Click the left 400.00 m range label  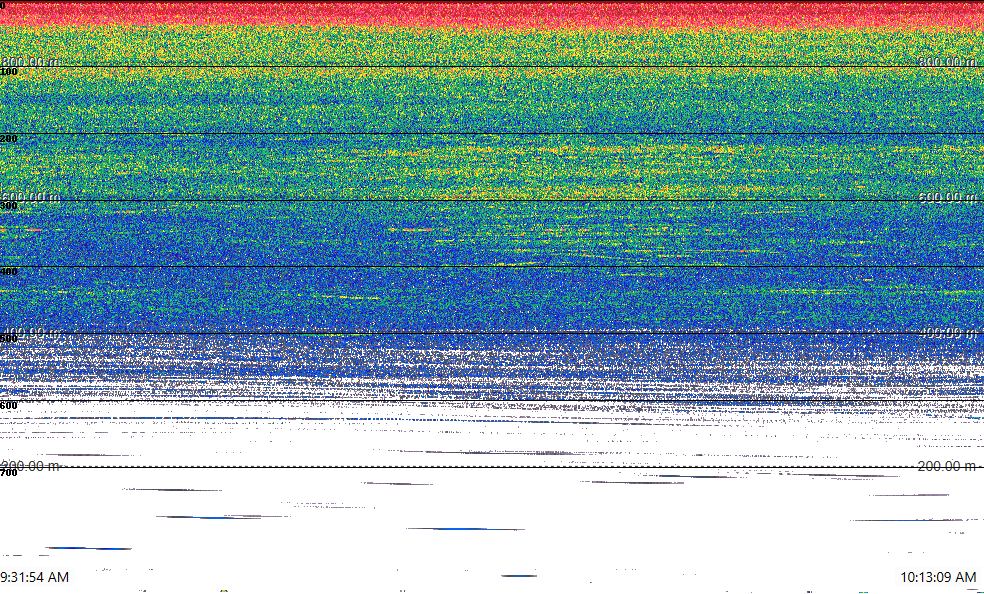pos(30,332)
